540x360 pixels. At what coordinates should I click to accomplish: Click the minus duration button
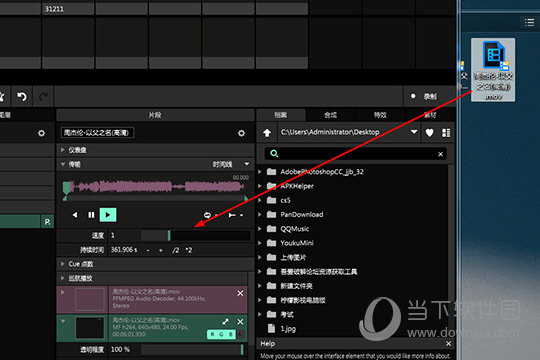point(148,250)
